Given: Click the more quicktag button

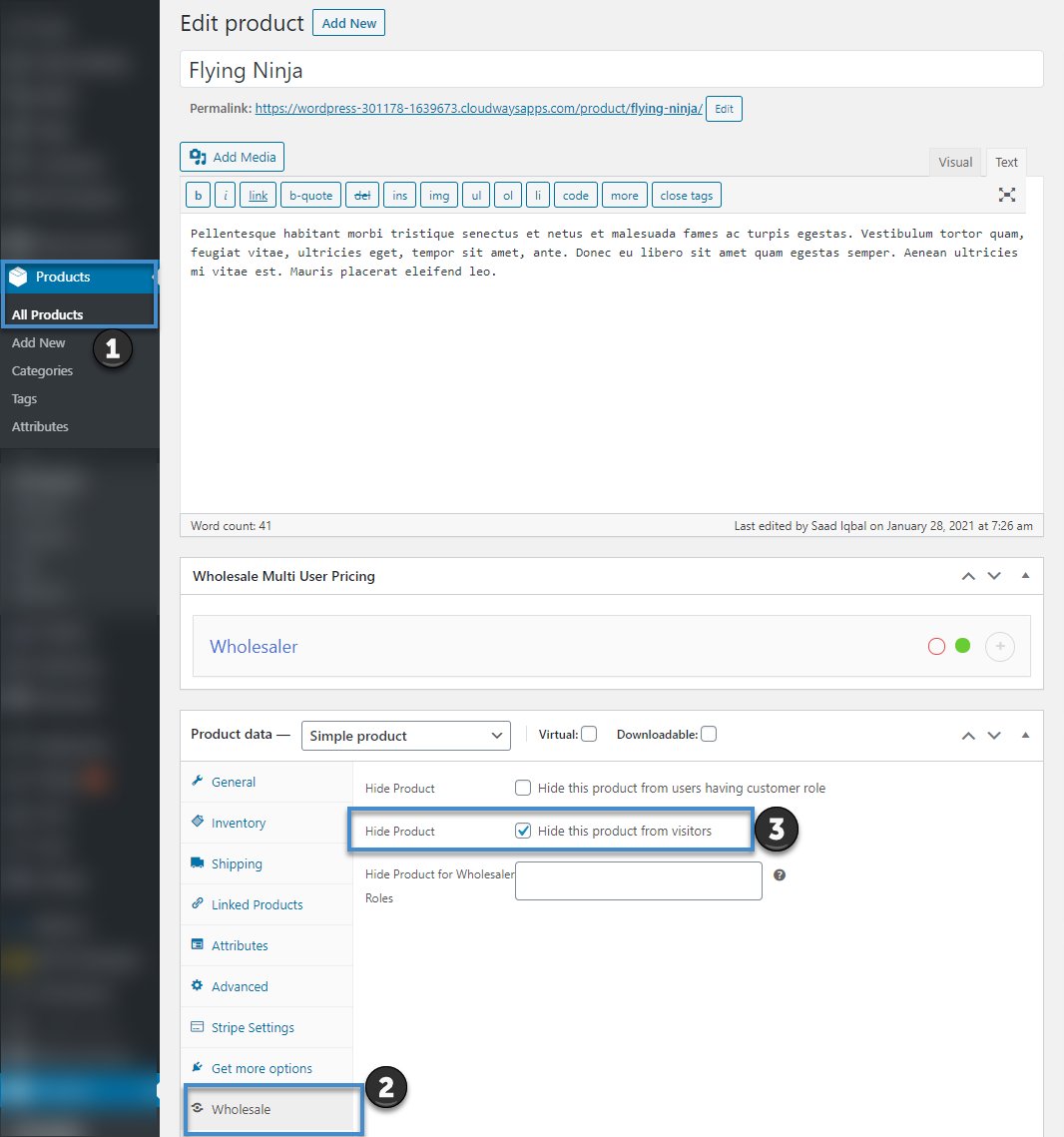Looking at the screenshot, I should click(x=624, y=195).
